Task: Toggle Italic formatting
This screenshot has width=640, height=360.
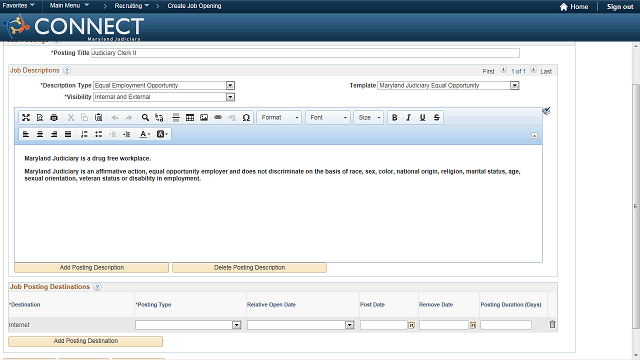Action: pos(409,118)
